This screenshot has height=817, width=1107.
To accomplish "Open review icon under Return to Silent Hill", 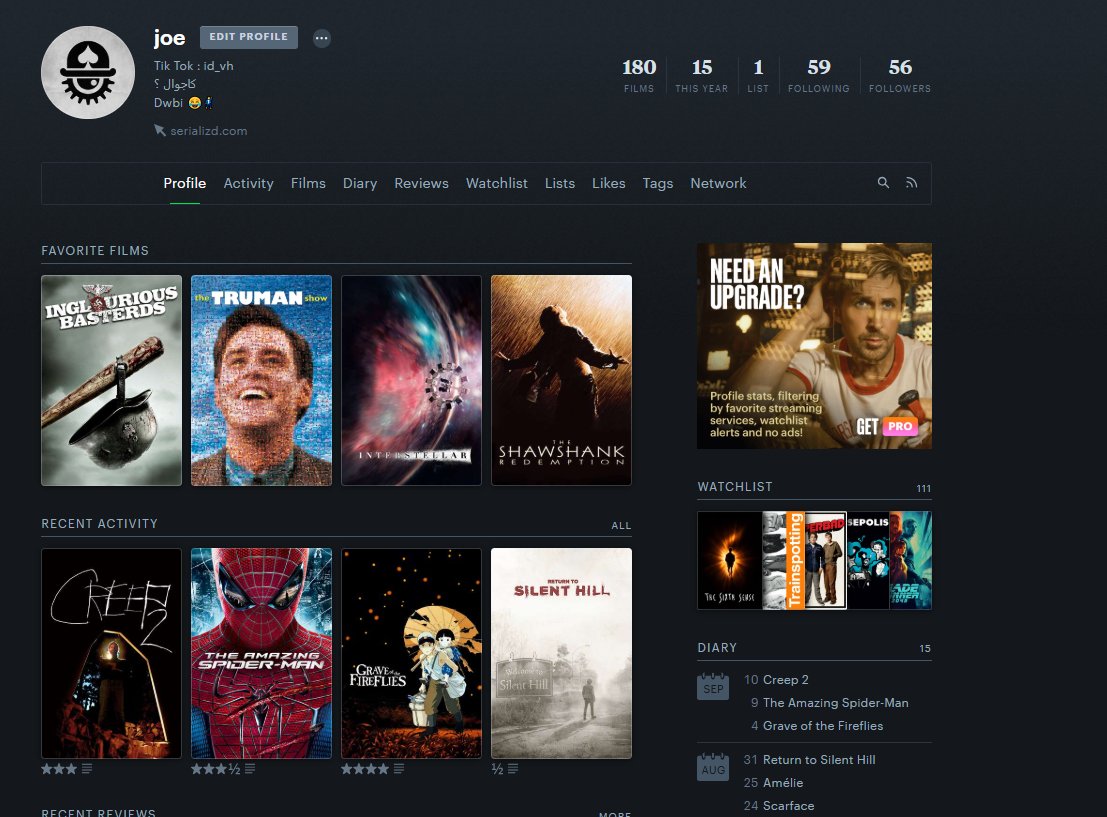I will (x=513, y=769).
